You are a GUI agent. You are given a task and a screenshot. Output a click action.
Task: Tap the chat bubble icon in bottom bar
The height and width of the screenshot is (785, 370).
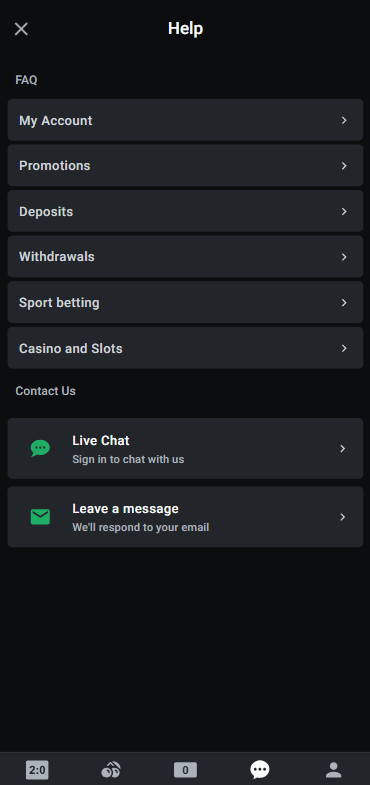click(x=259, y=769)
